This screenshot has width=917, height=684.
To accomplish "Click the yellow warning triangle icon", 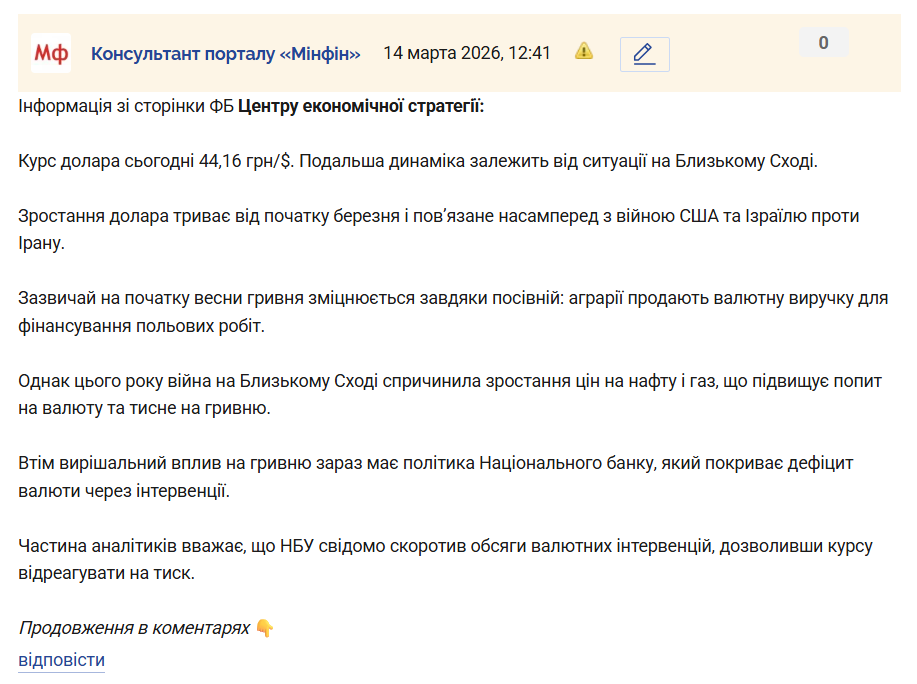I will (584, 51).
